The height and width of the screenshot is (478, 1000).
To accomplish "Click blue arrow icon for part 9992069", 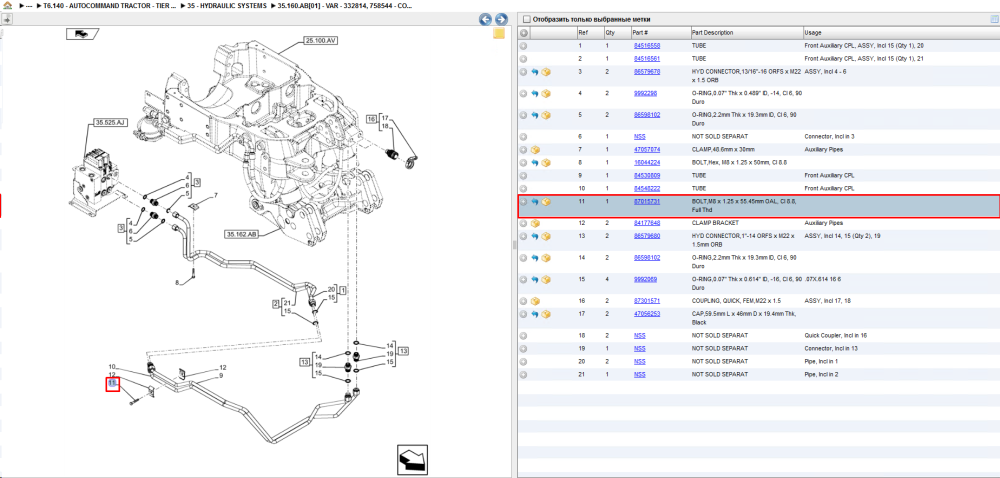I will [x=535, y=280].
